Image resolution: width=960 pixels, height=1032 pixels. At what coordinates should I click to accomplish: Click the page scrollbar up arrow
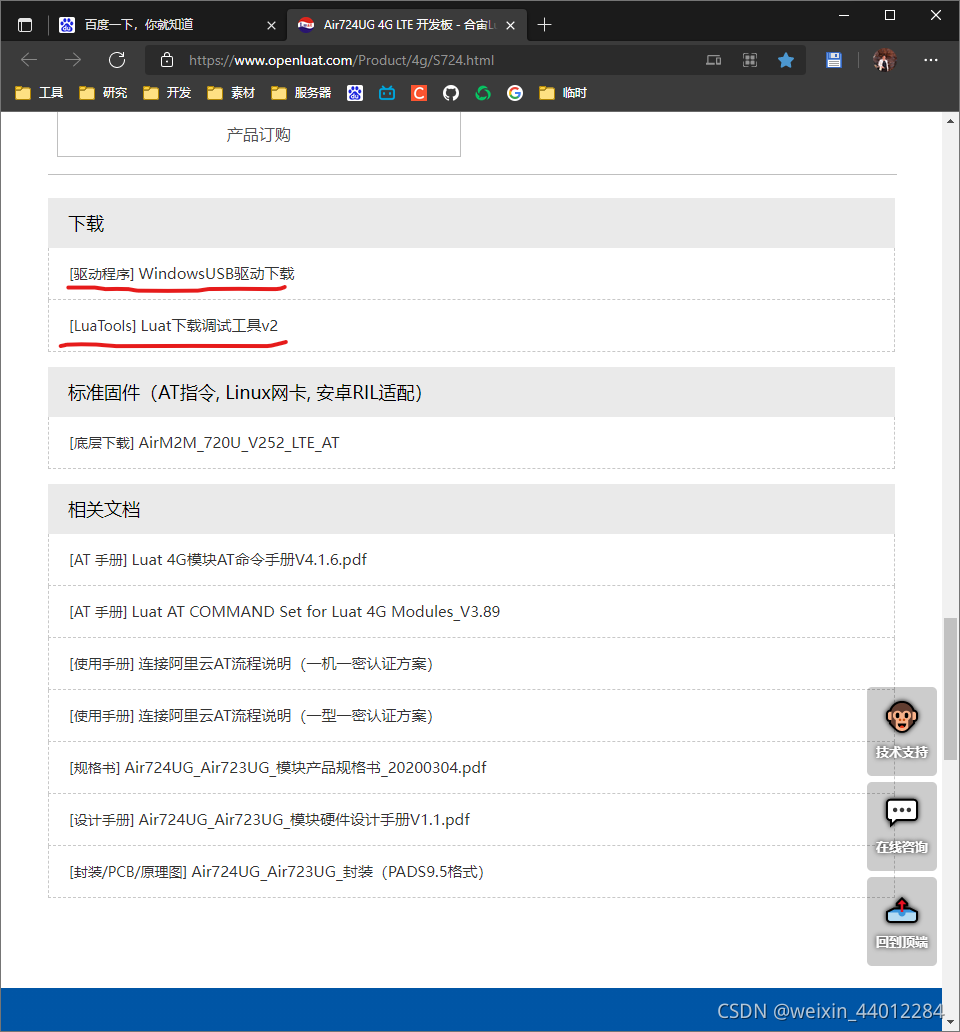click(x=950, y=121)
